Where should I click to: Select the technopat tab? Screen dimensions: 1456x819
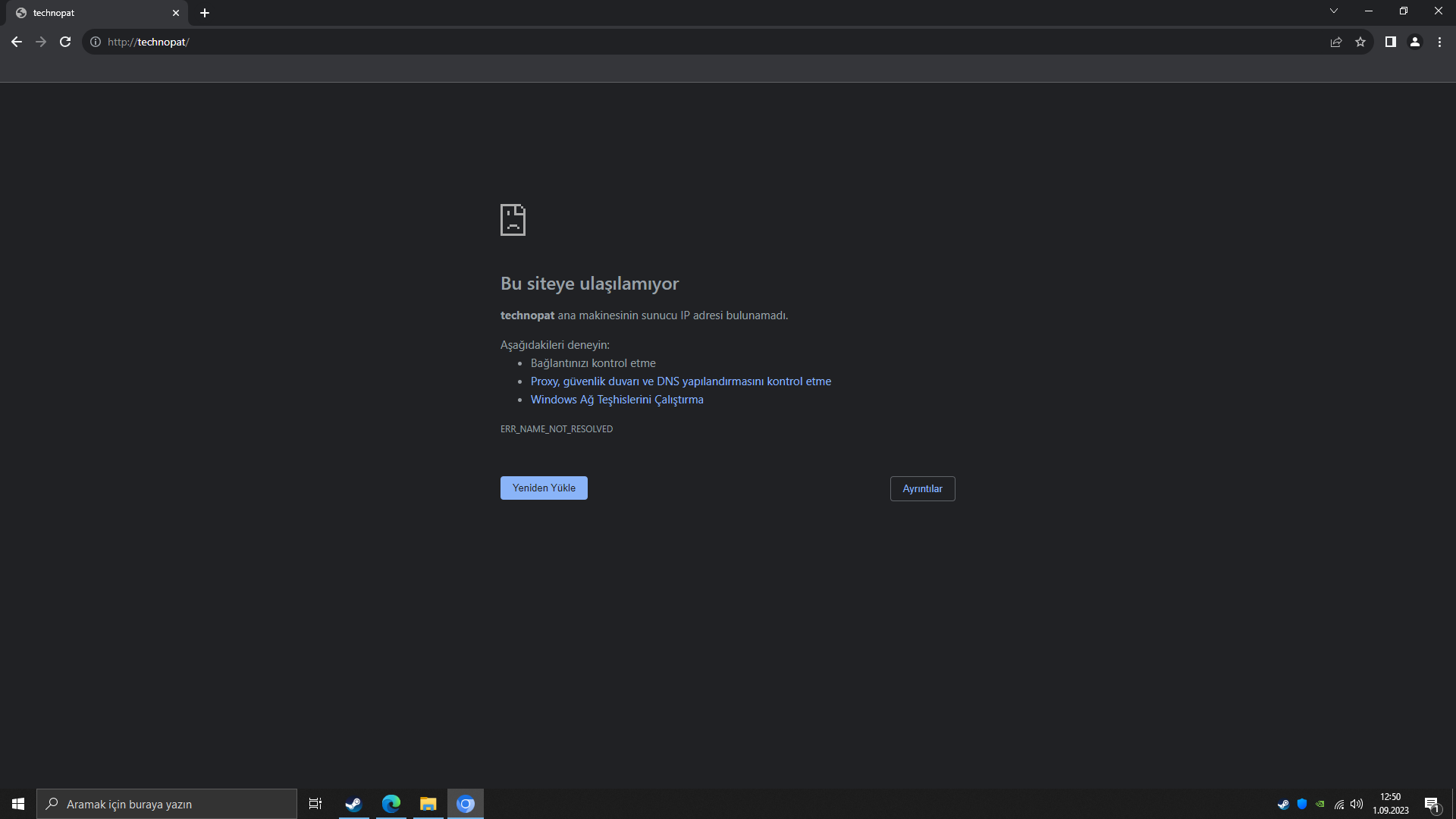pos(91,13)
